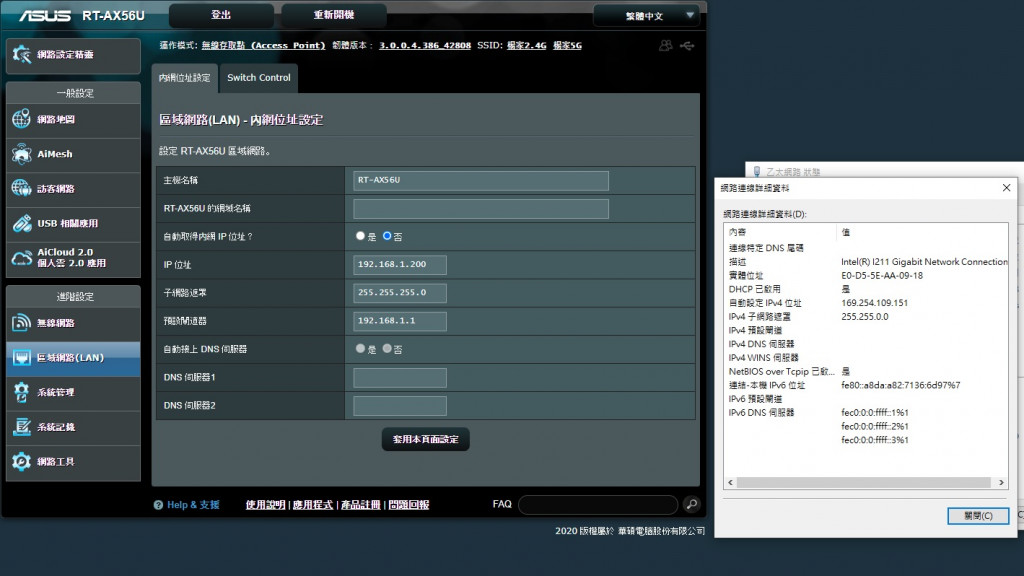Click the horizontal scrollbar in details dialog

coord(863,483)
